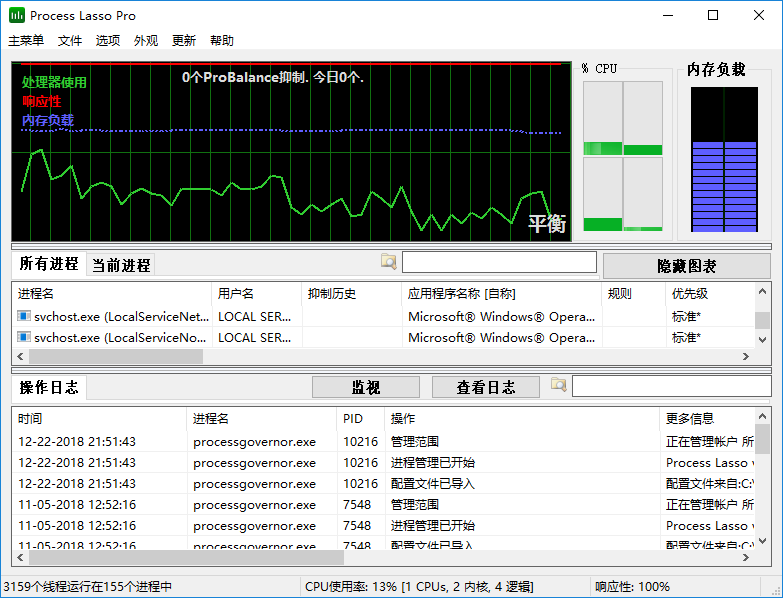Click the 更多信息 column header in log
Screen dimensions: 783x598
707,418
